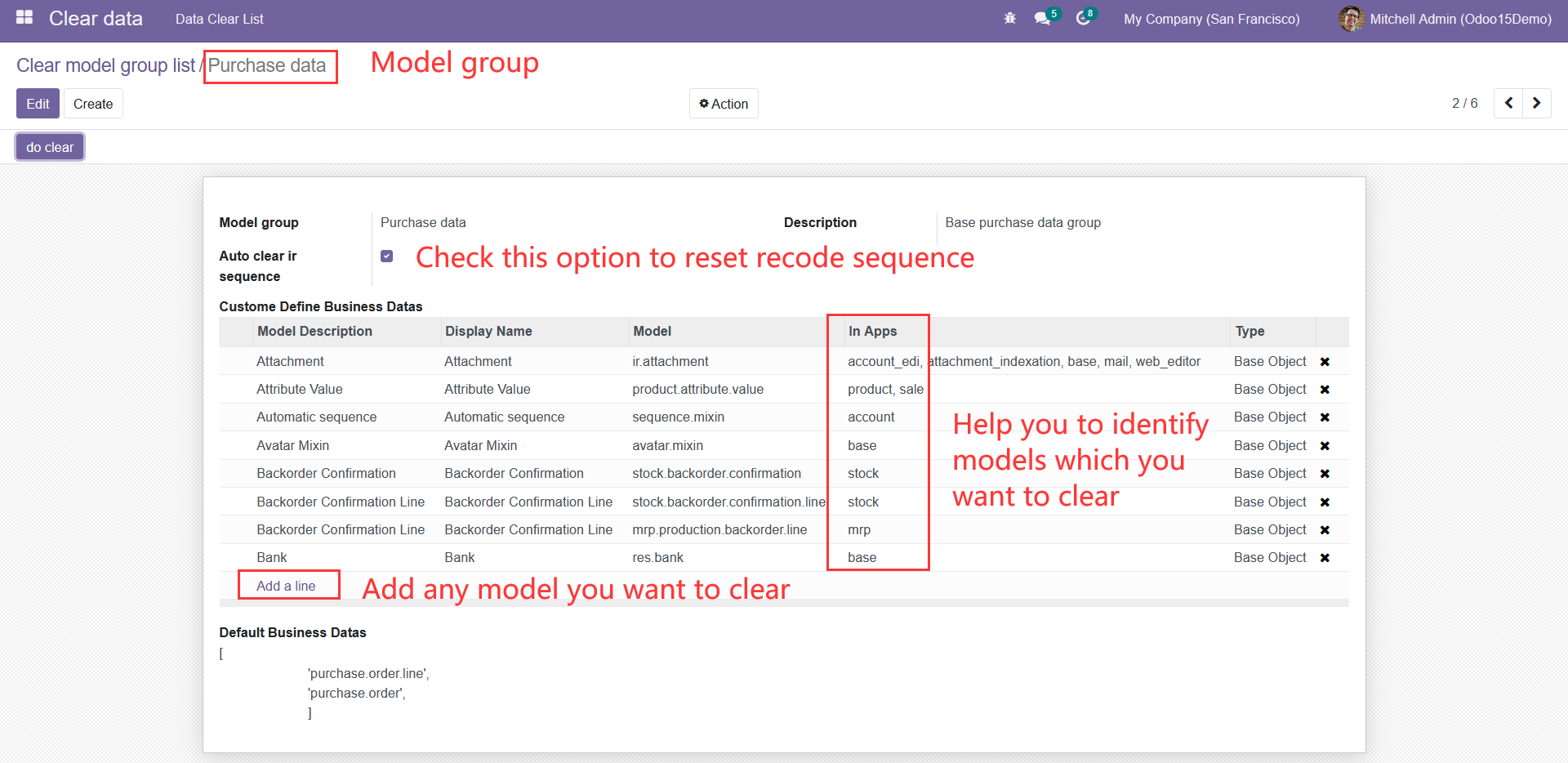This screenshot has width=1568, height=763.
Task: Open the apps grid home menu
Action: point(24,17)
